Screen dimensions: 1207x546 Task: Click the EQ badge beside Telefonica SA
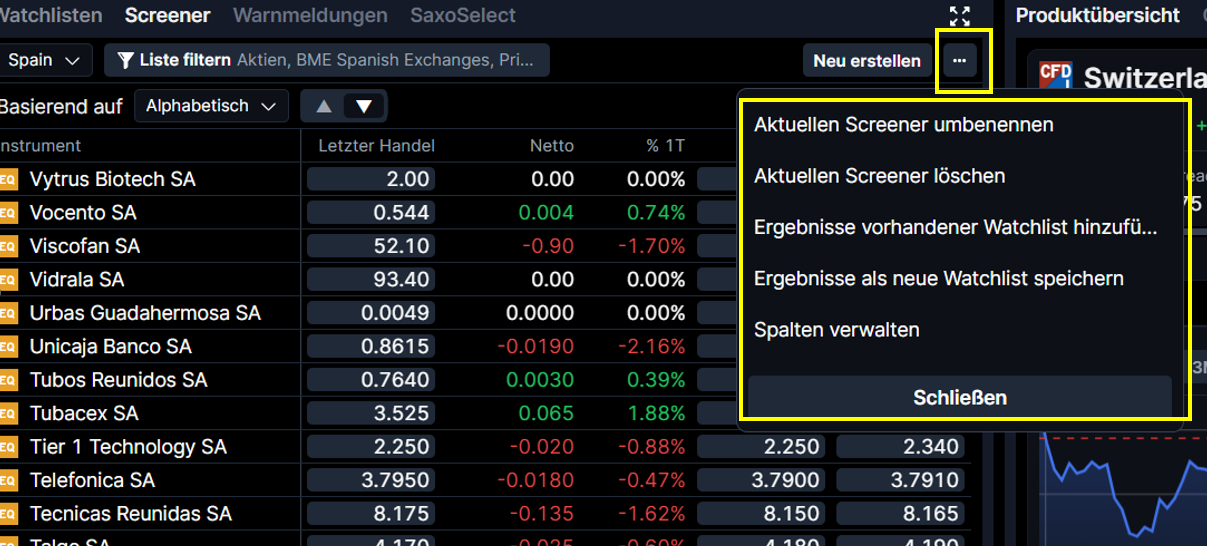[x=8, y=480]
